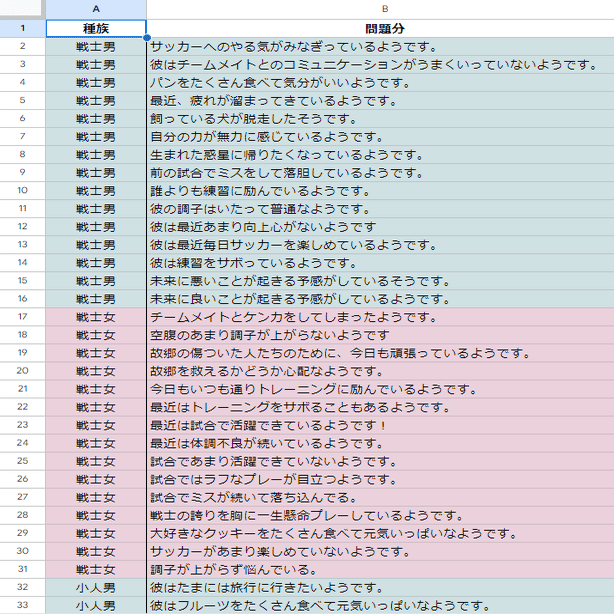Click the blue fill handle of cell A1

[147, 38]
